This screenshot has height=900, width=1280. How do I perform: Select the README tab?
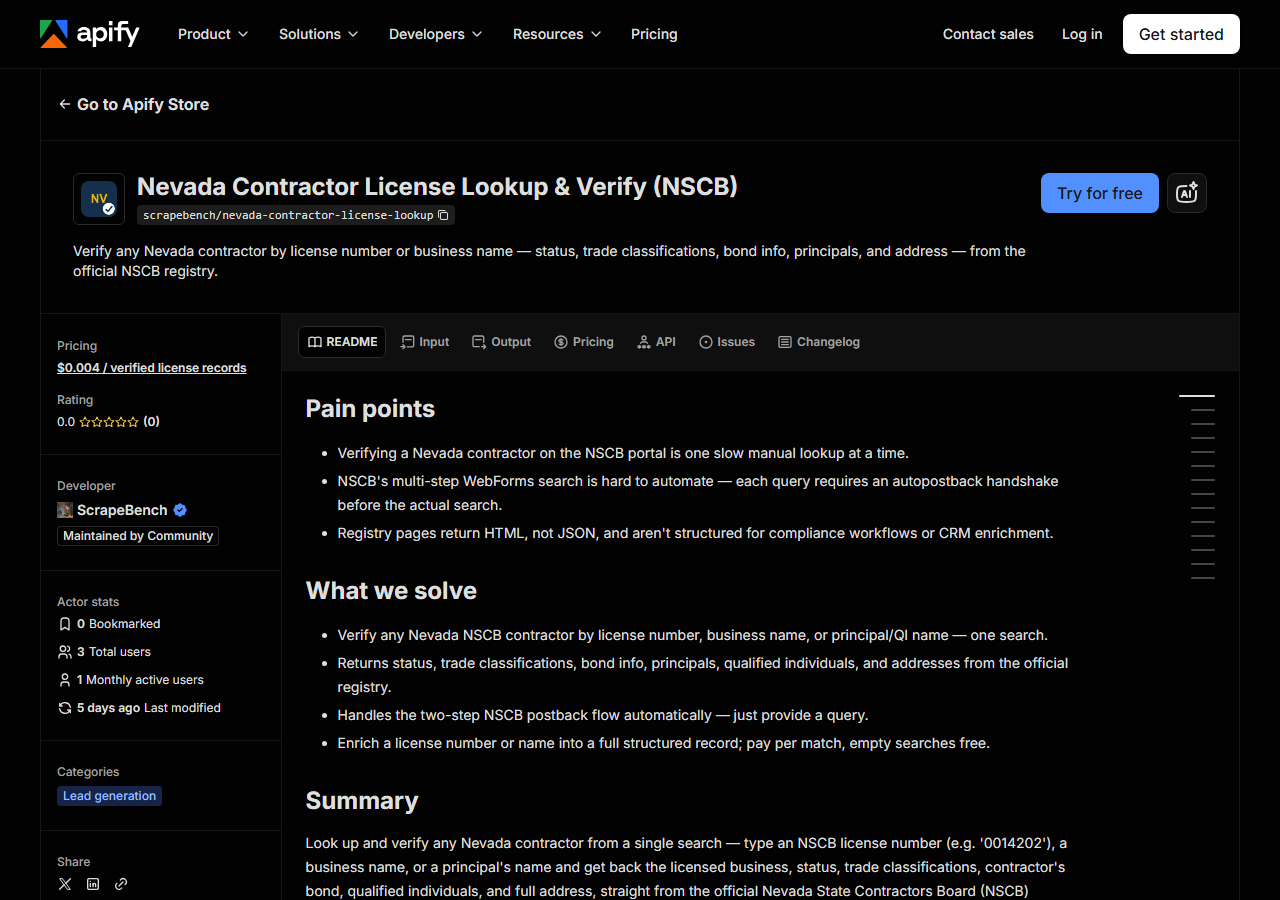[342, 342]
